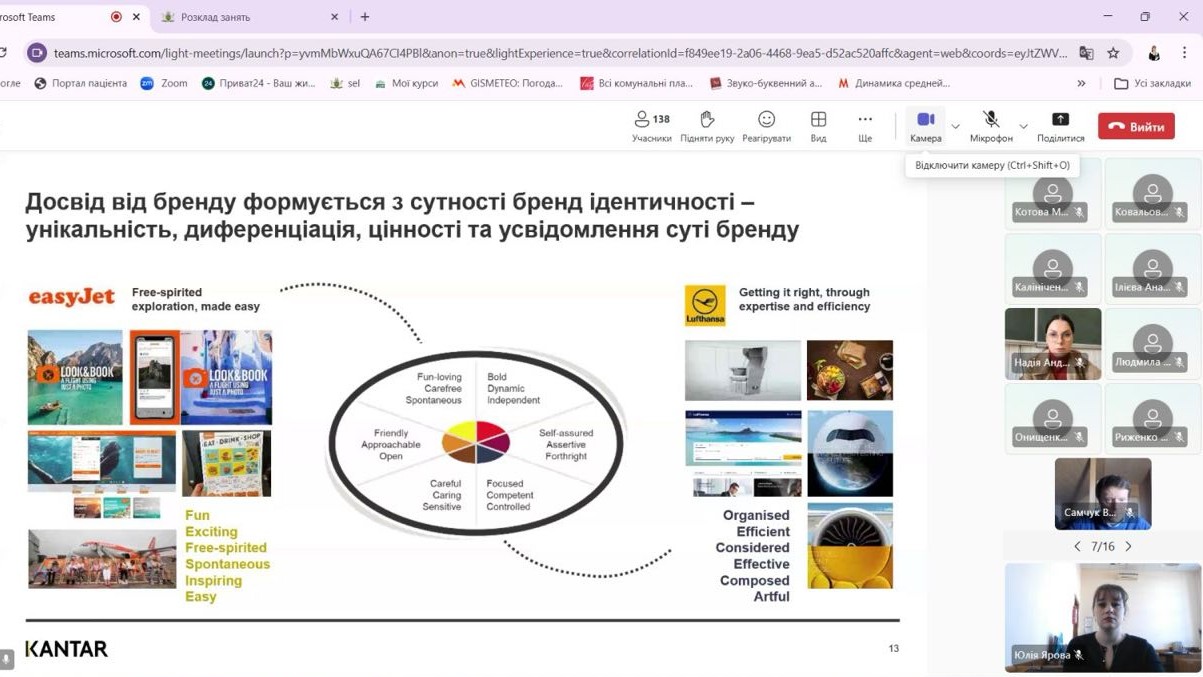Turn off the camera (Камера)
The width and height of the screenshot is (1203, 677).
[x=925, y=126]
